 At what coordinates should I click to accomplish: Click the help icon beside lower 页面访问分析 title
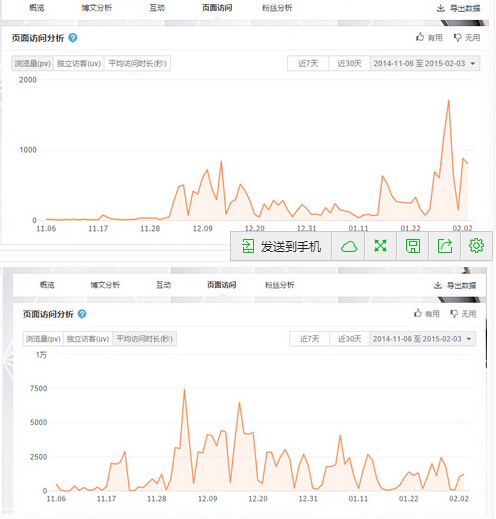(82, 314)
